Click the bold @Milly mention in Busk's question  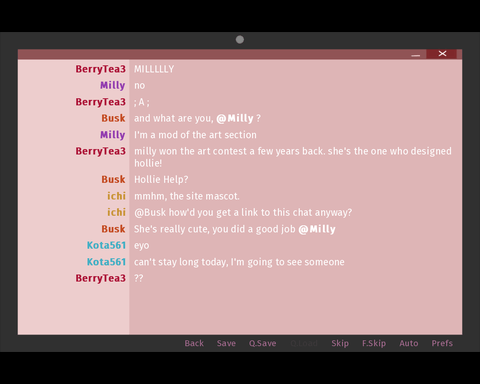point(235,118)
